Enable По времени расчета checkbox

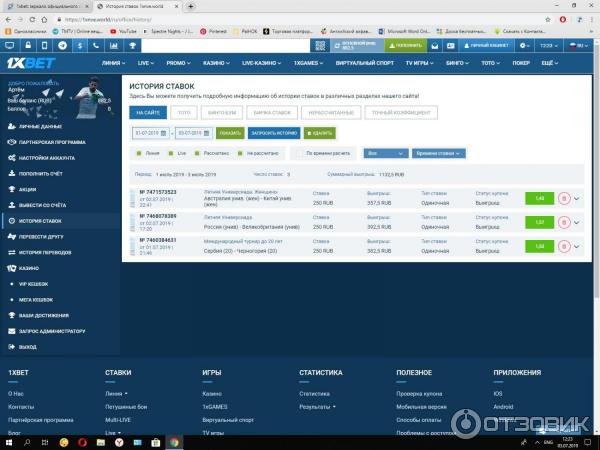pyautogui.click(x=299, y=153)
